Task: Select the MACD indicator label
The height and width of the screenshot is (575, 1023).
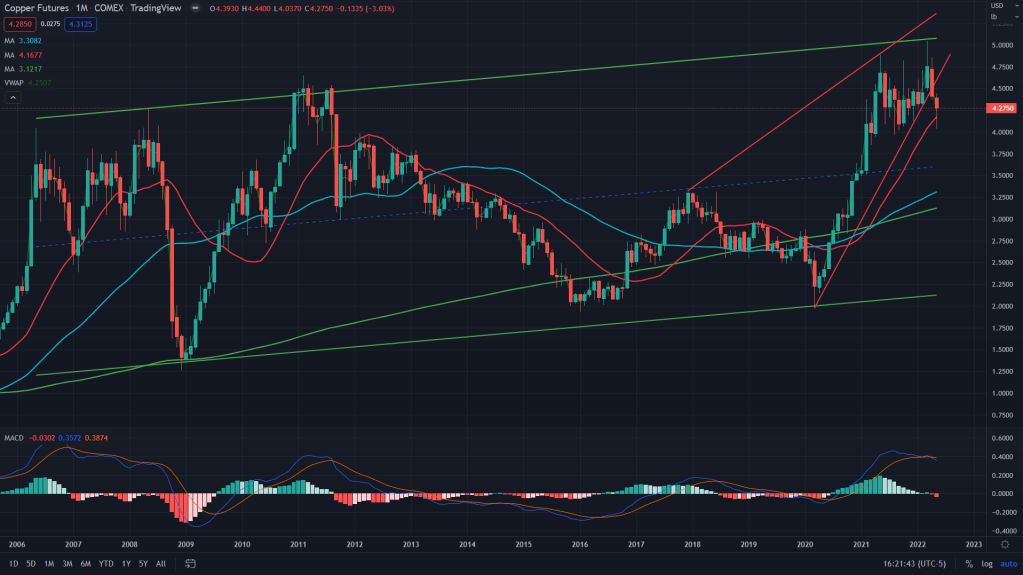Action: point(14,435)
